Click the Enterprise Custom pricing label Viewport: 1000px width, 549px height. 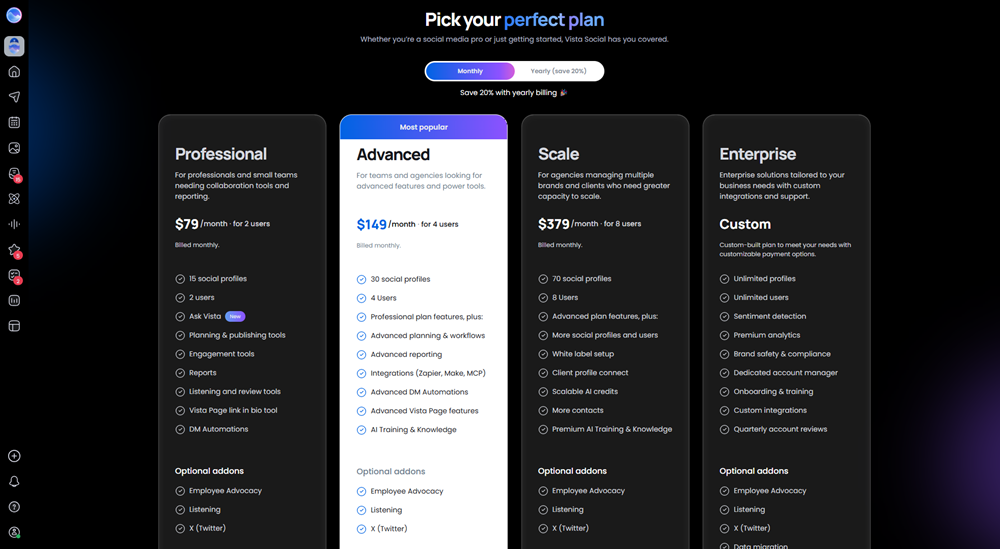pos(745,224)
